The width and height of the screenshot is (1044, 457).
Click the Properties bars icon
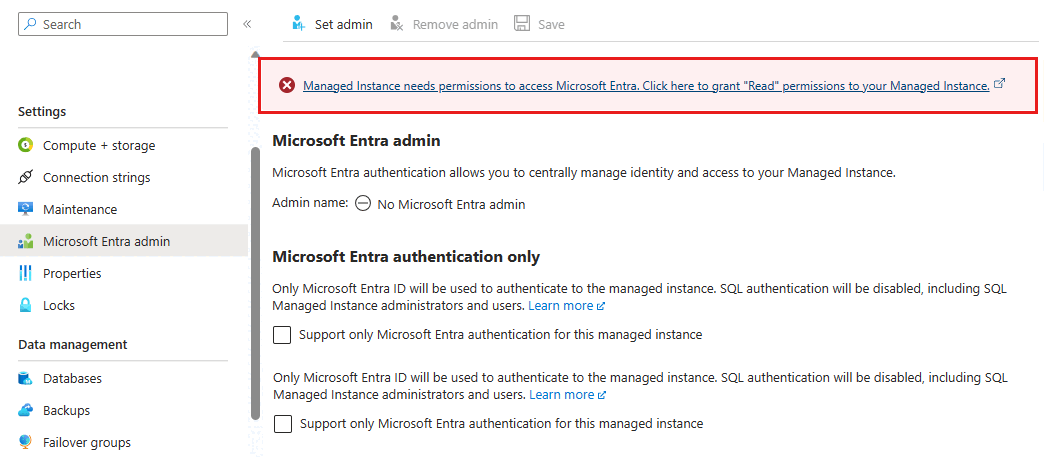pos(26,273)
